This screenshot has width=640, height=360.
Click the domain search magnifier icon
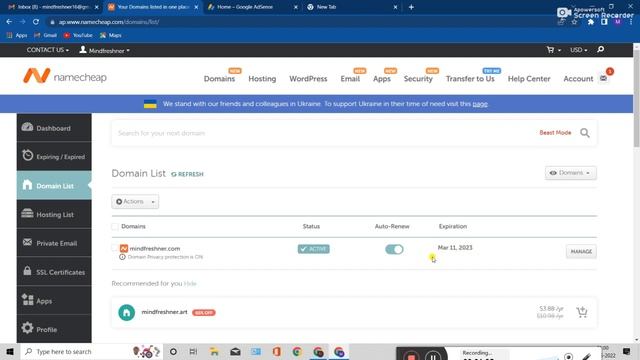point(585,133)
